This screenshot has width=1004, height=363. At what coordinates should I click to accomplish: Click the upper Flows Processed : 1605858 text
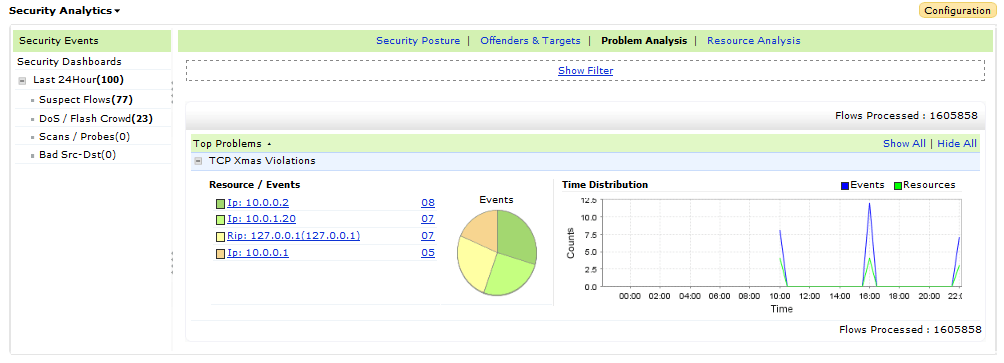[906, 116]
